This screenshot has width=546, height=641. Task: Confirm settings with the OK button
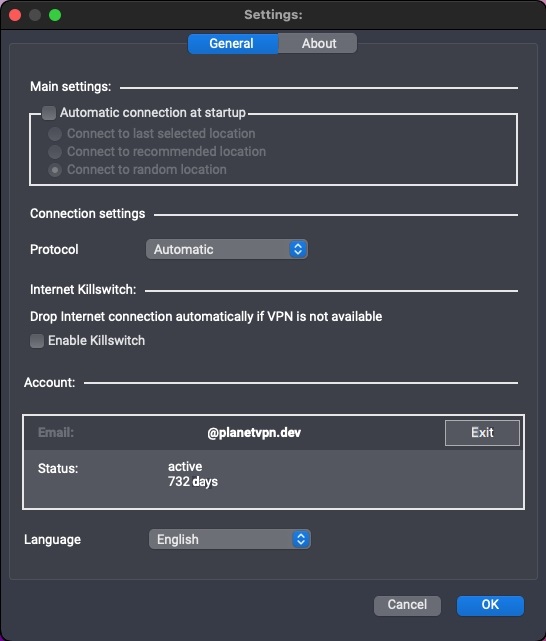tap(490, 605)
